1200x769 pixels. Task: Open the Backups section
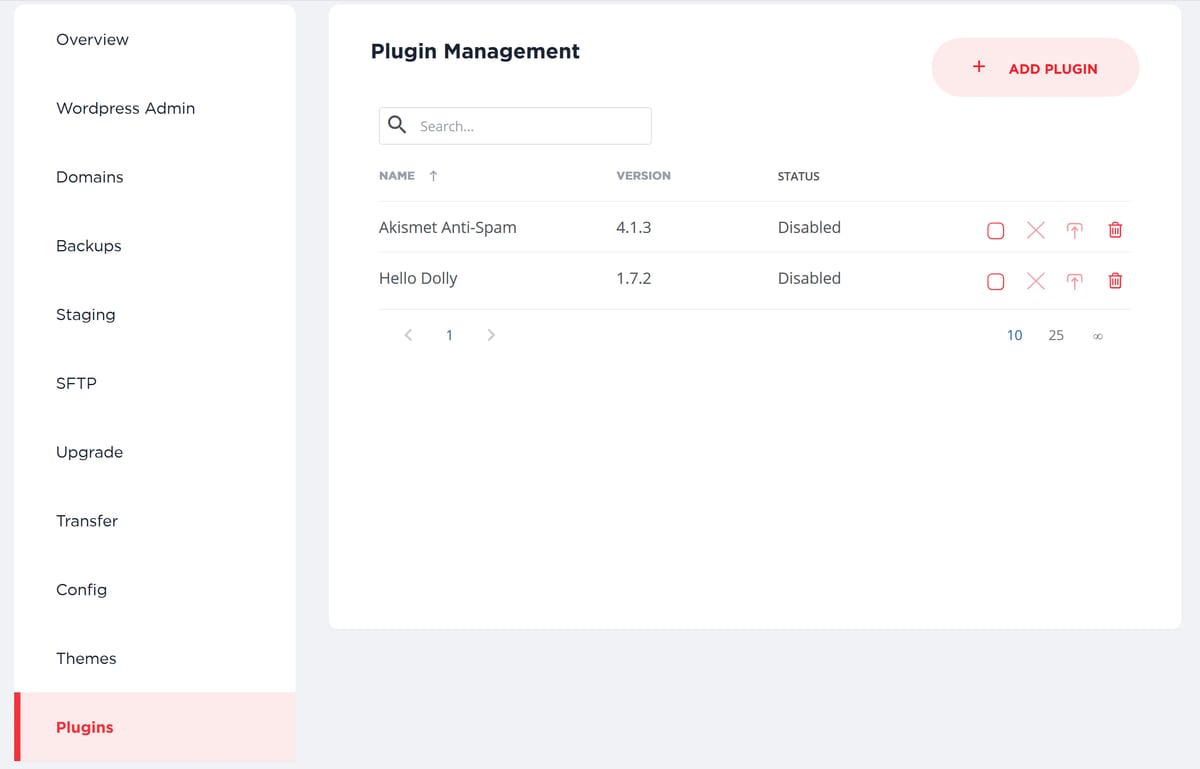click(x=88, y=246)
